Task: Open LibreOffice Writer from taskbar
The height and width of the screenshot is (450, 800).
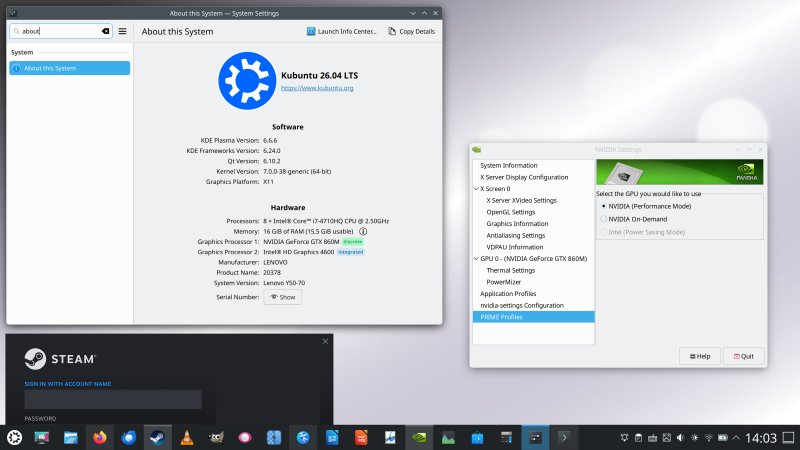Action: coord(332,437)
